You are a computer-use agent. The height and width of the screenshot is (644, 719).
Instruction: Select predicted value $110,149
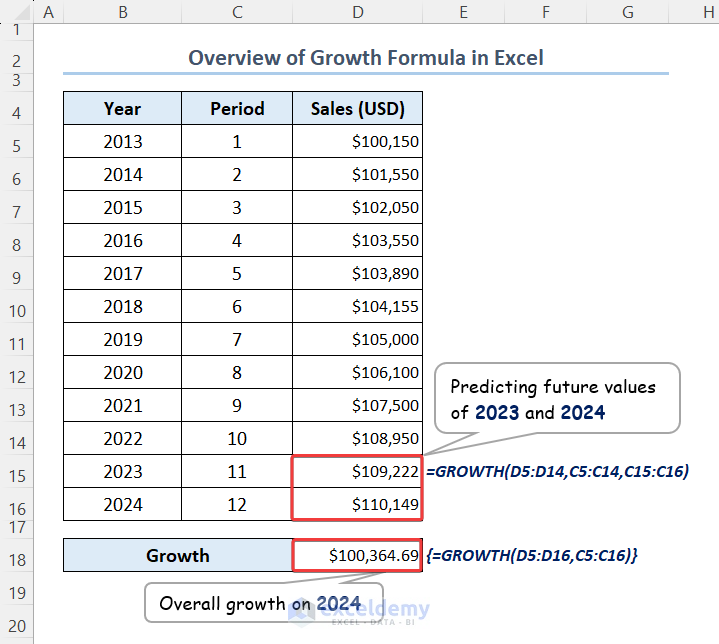point(358,505)
